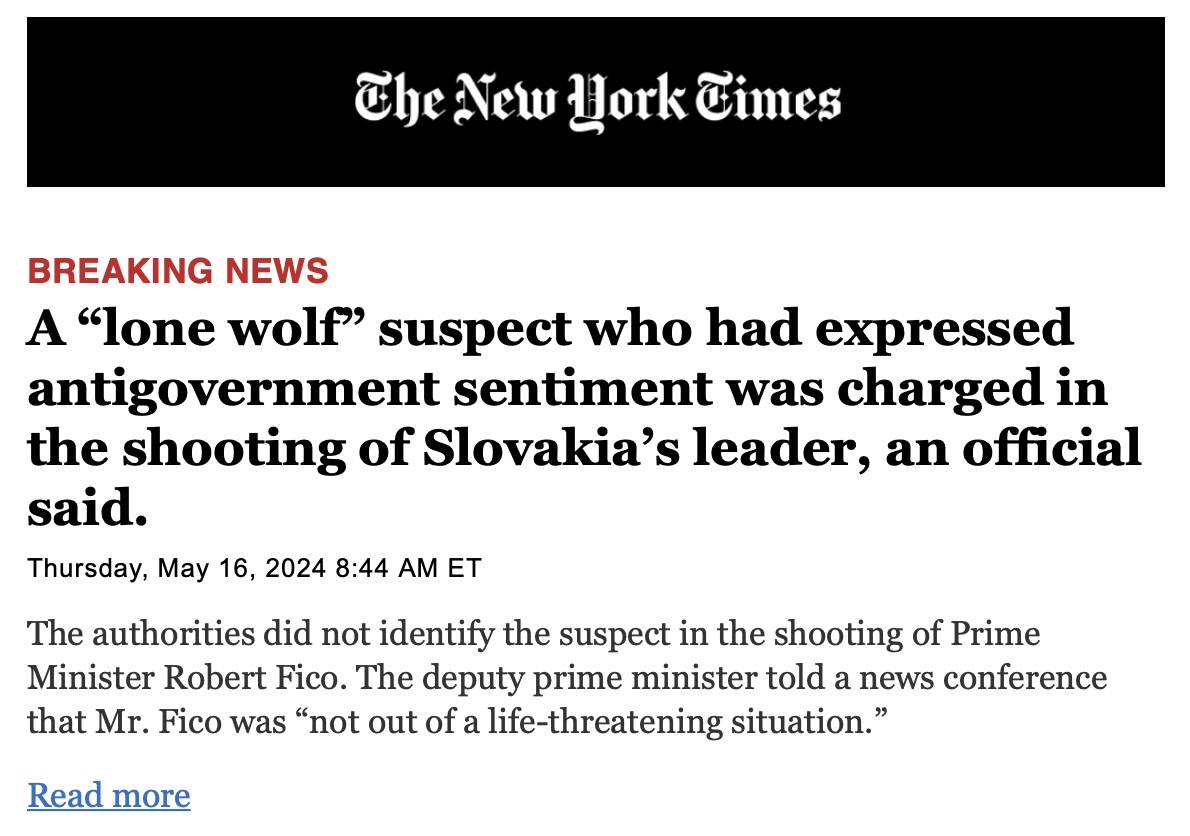Open the Read more link

pyautogui.click(x=108, y=796)
